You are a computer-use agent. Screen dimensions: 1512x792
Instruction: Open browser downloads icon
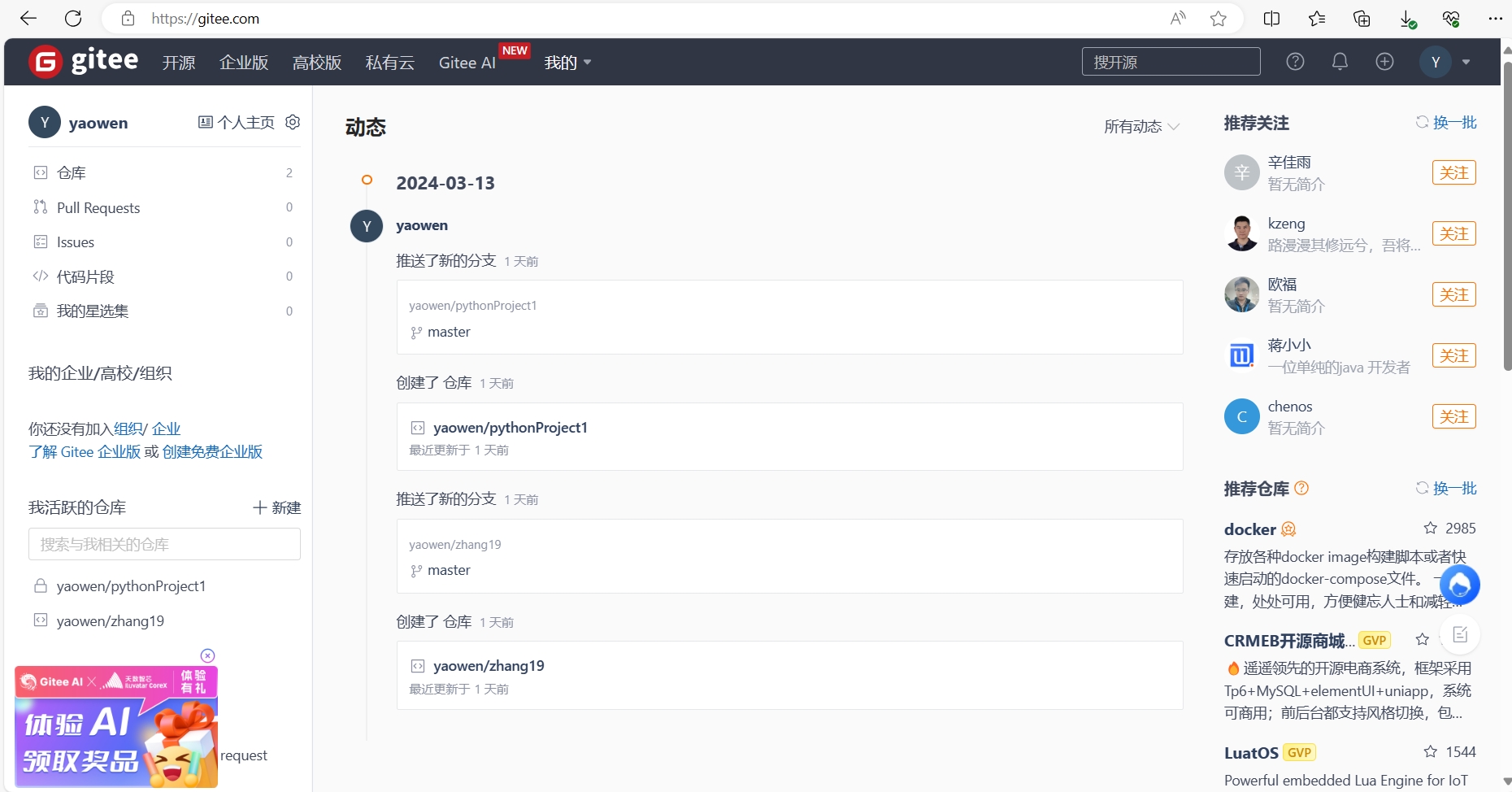click(x=1407, y=19)
